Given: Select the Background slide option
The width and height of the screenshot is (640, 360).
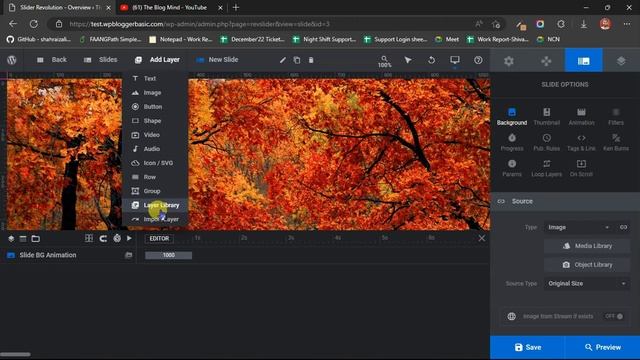Looking at the screenshot, I should [512, 117].
